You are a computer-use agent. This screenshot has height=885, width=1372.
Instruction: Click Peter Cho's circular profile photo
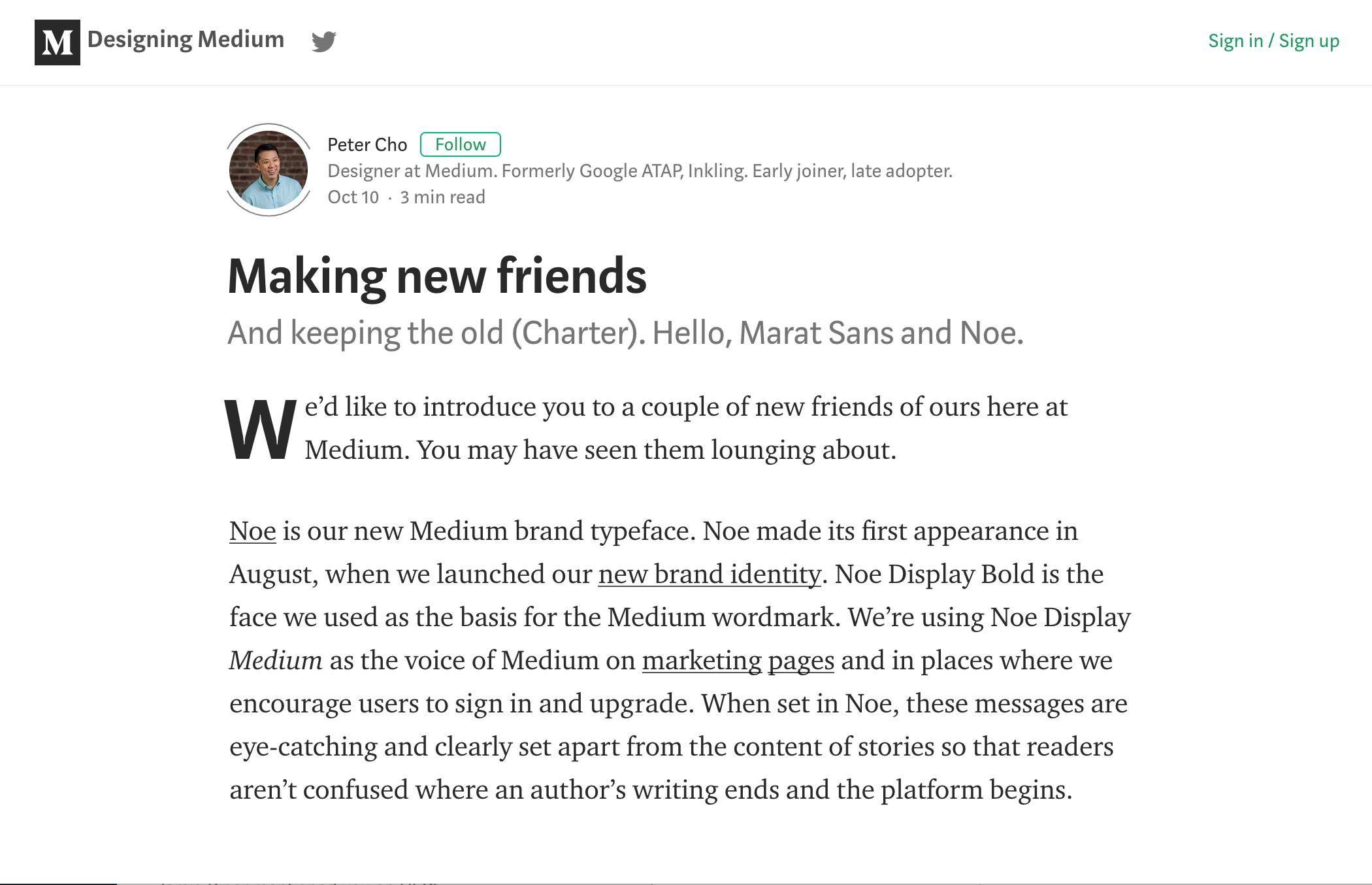tap(267, 169)
